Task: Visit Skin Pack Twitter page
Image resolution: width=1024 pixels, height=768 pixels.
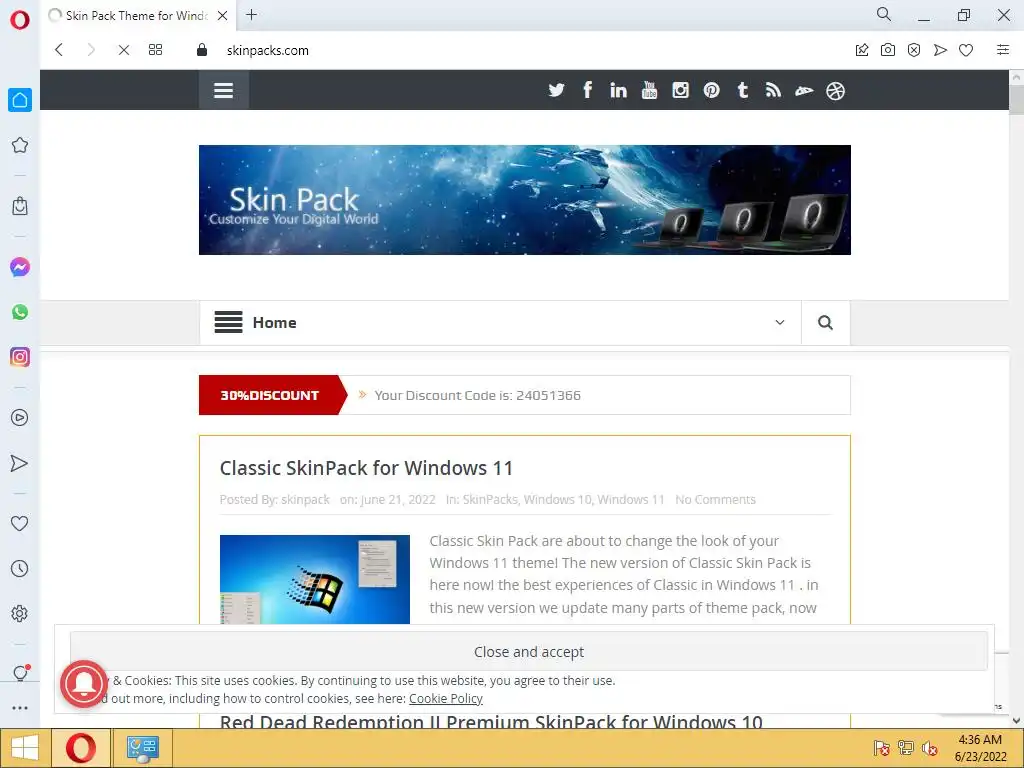Action: pyautogui.click(x=556, y=90)
